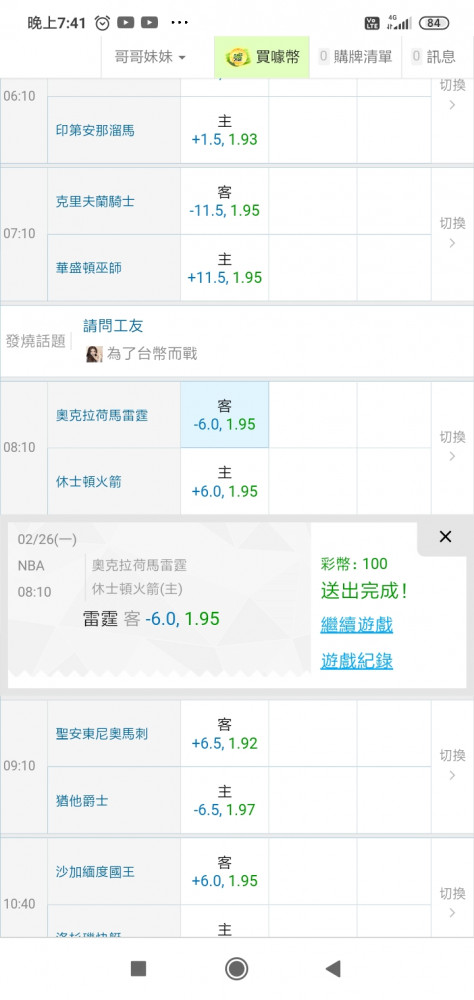The width and height of the screenshot is (474, 1000).
Task: Tap the 買噱幣 coin icon
Action: coord(239,57)
